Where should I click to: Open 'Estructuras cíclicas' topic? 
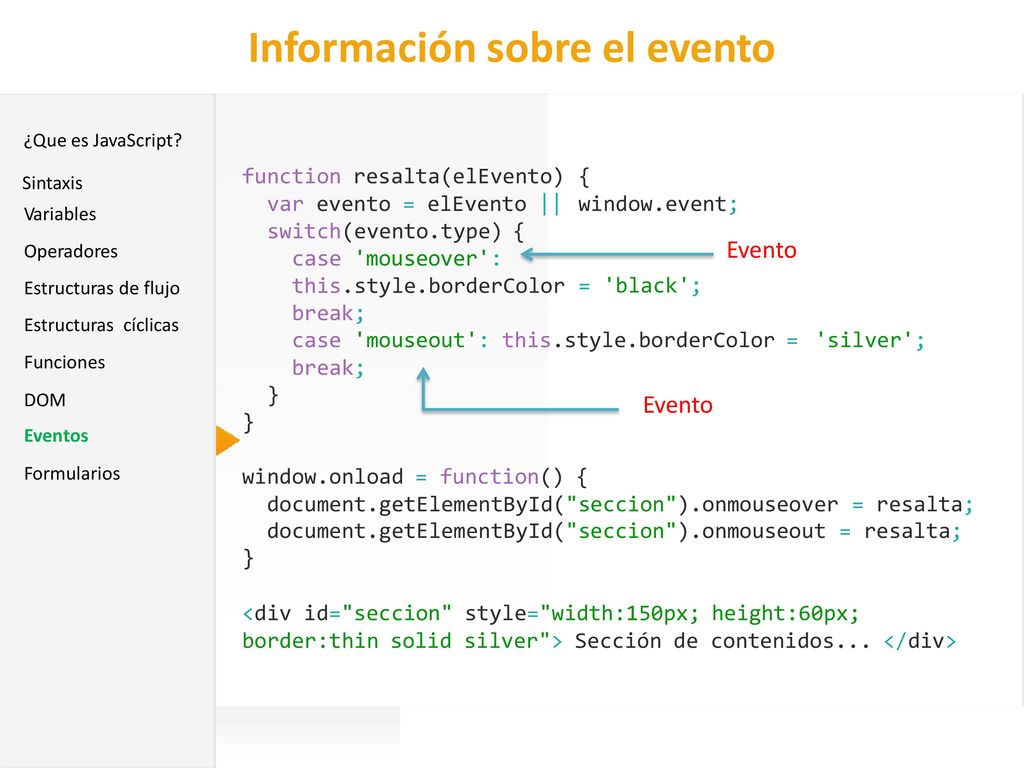click(x=101, y=325)
